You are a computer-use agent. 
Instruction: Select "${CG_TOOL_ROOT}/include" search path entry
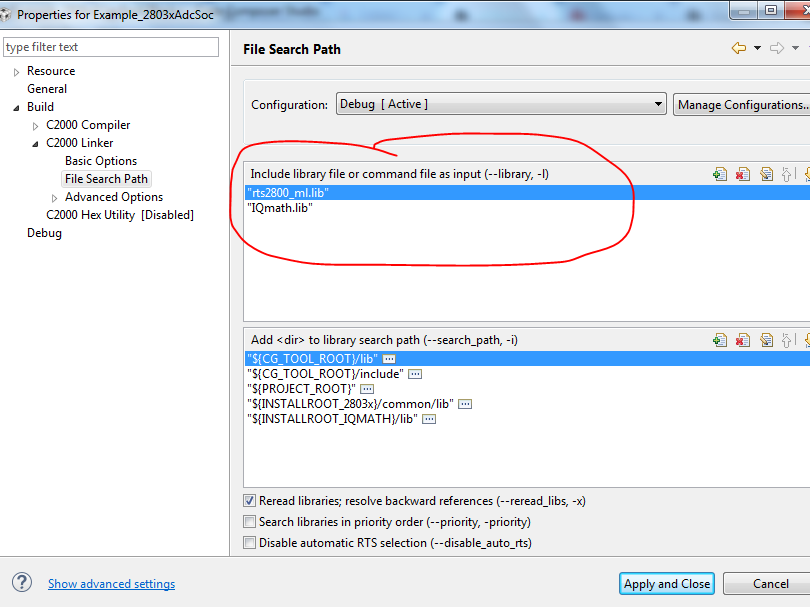[527, 373]
